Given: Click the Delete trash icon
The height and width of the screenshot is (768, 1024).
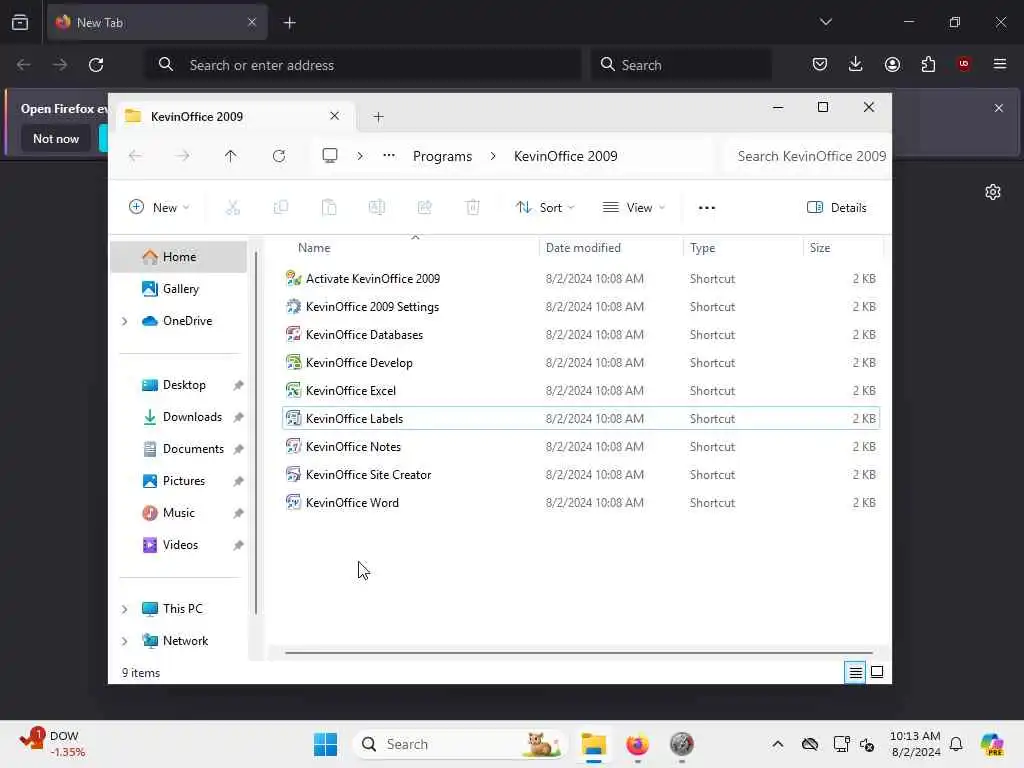Looking at the screenshot, I should click(x=473, y=208).
